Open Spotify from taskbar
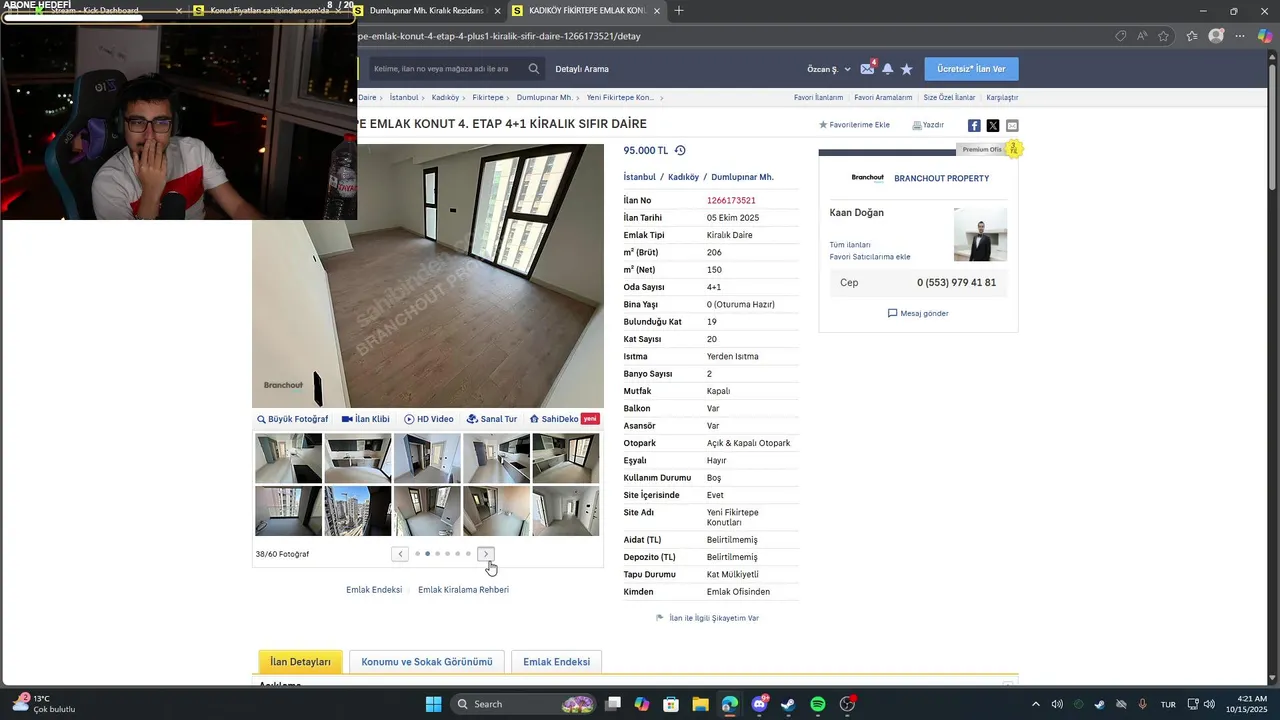1280x720 pixels. point(818,704)
